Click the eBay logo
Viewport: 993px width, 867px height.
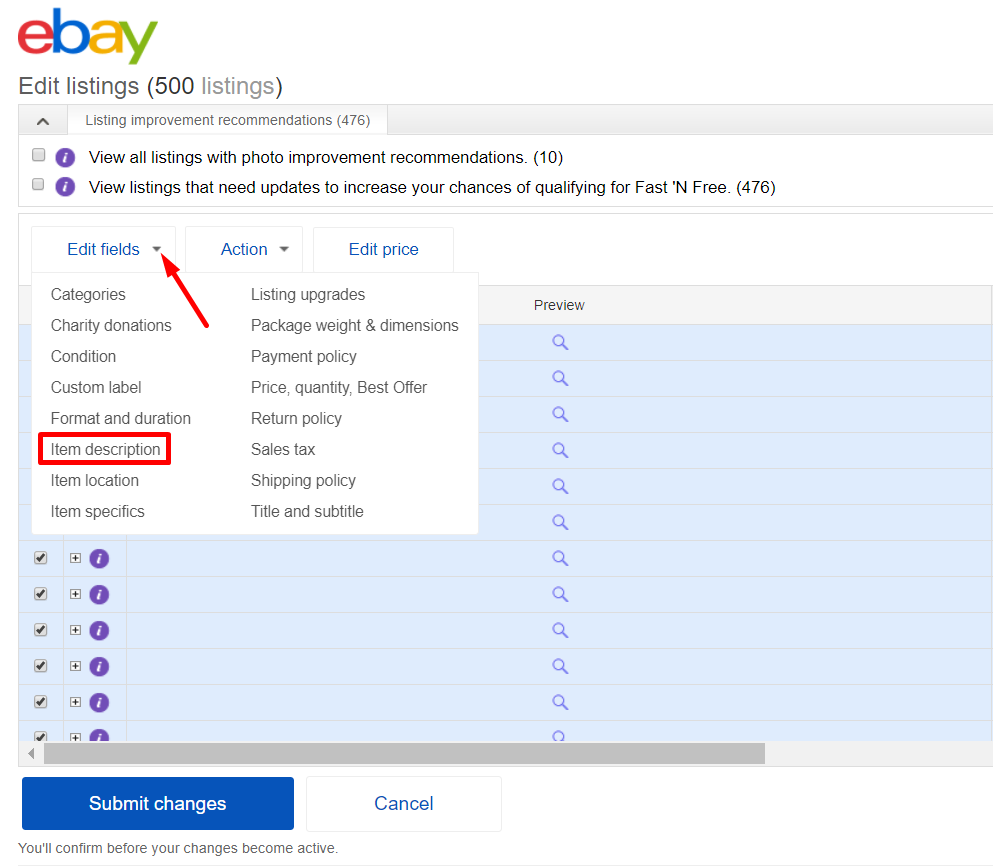pyautogui.click(x=87, y=35)
